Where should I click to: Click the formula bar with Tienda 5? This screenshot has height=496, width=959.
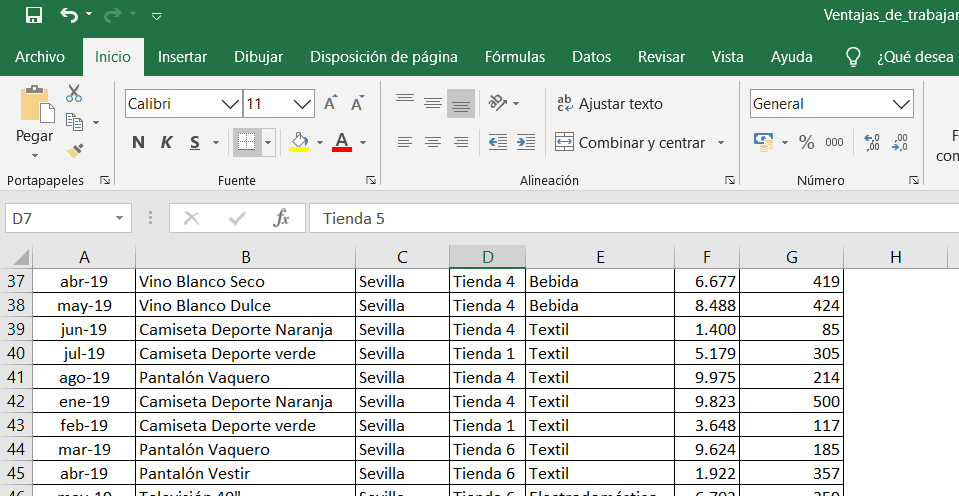634,218
